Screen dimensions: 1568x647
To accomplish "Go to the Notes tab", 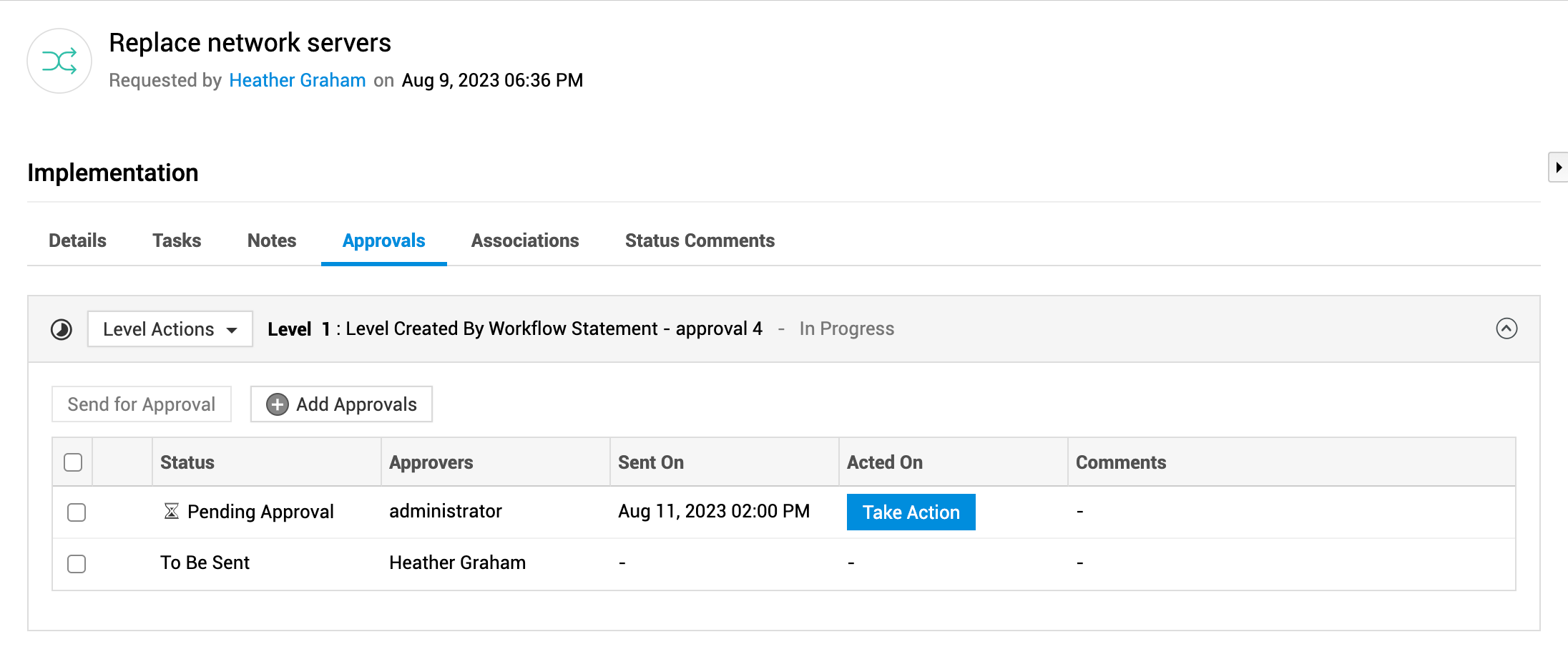I will (x=272, y=240).
